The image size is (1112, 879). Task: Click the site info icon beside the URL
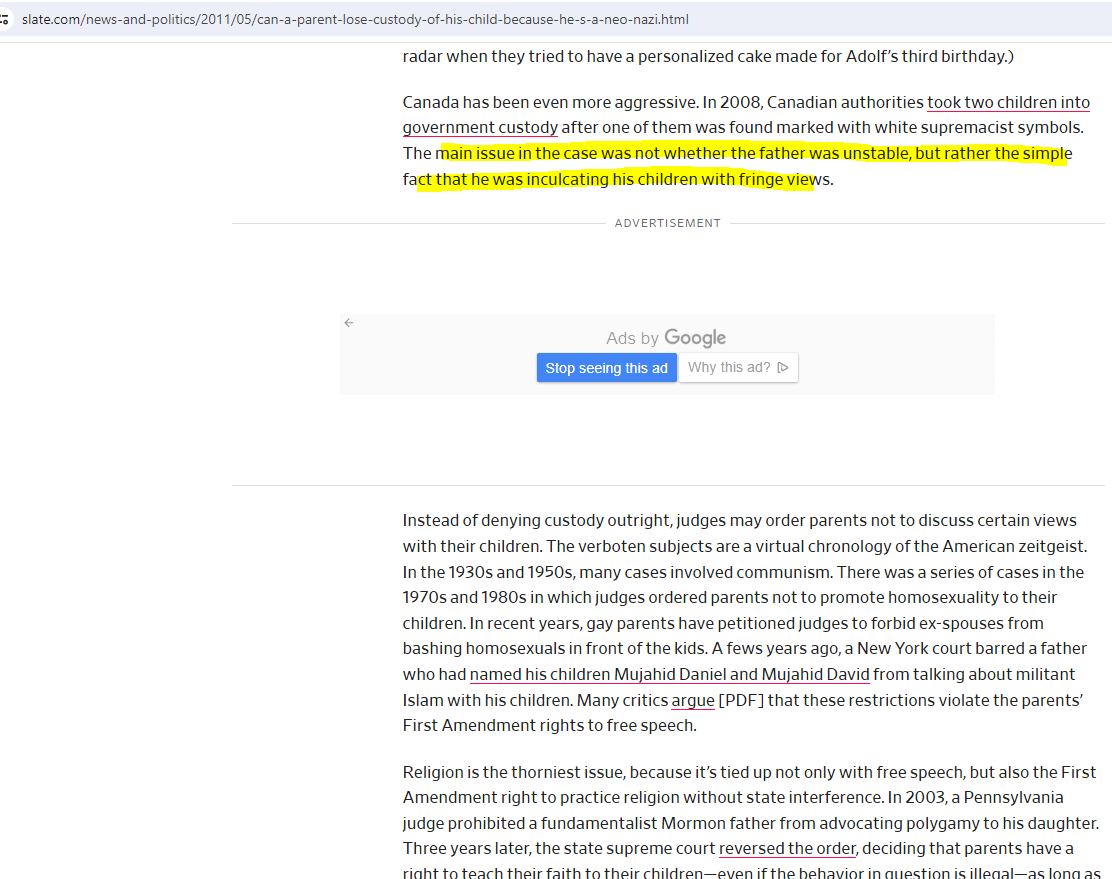coord(4,19)
